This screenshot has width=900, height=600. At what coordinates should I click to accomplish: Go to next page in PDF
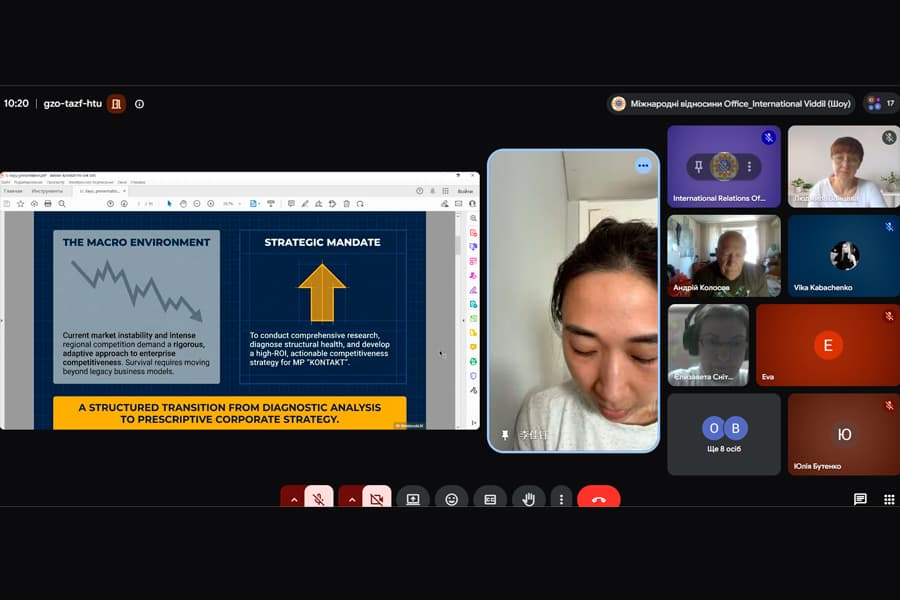point(124,204)
